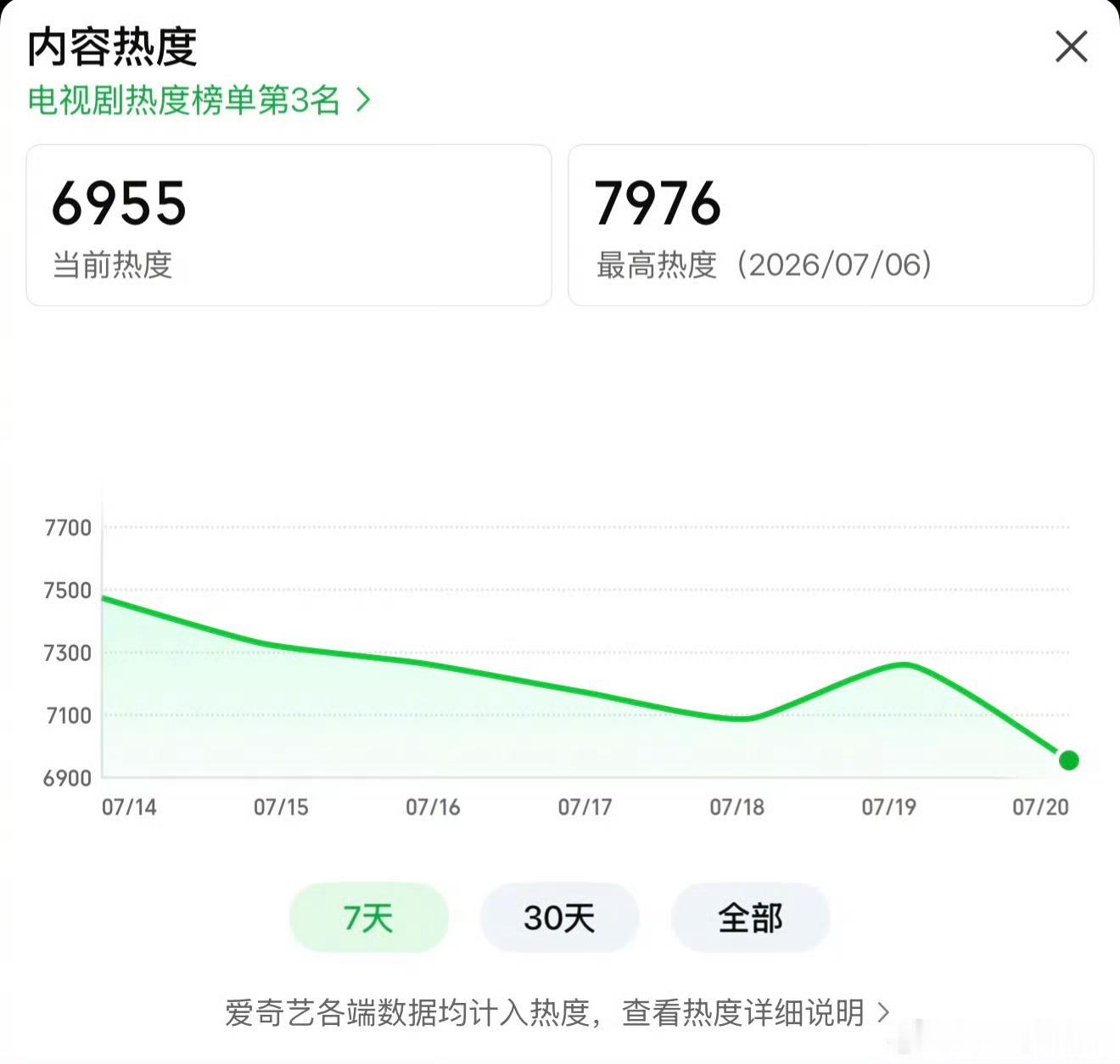Click the 07/20 date on chart axis
Image resolution: width=1120 pixels, height=1064 pixels.
1040,807
